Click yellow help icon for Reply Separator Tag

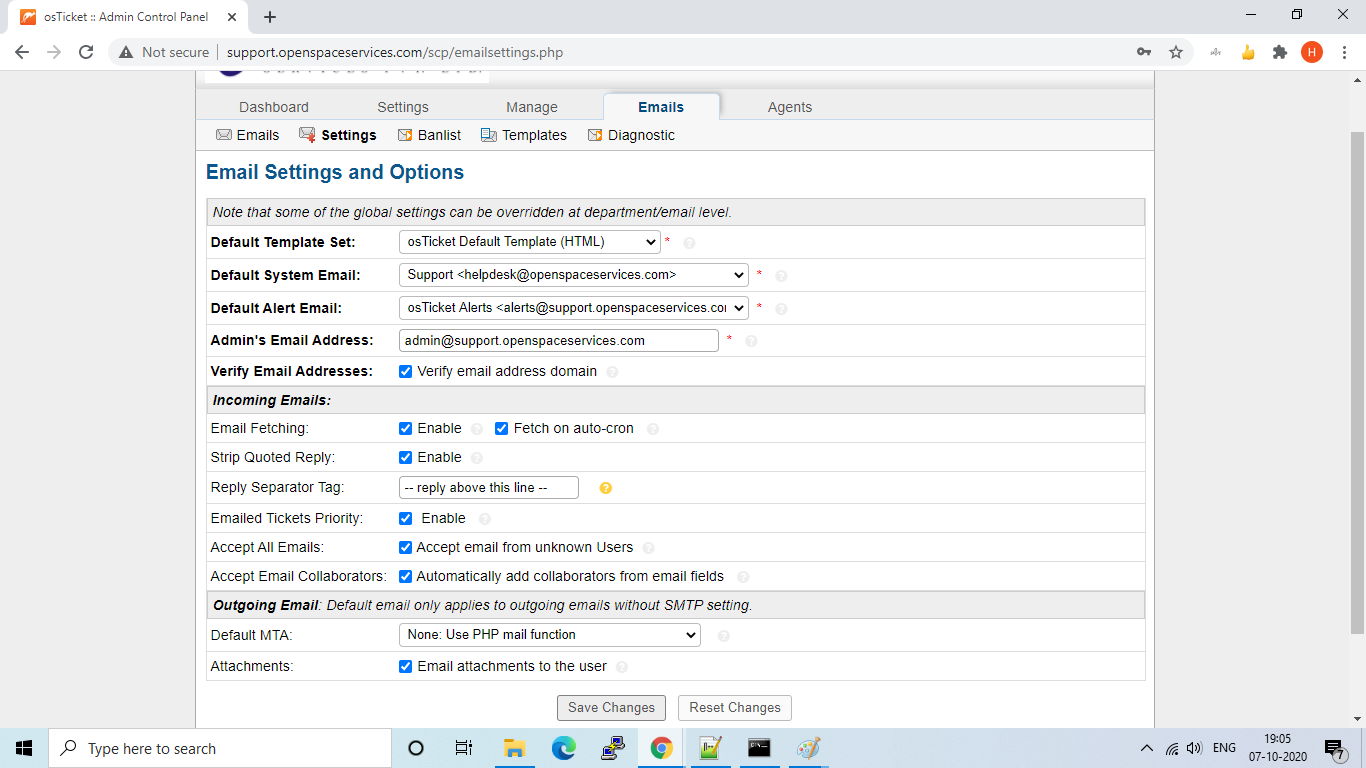(x=605, y=488)
